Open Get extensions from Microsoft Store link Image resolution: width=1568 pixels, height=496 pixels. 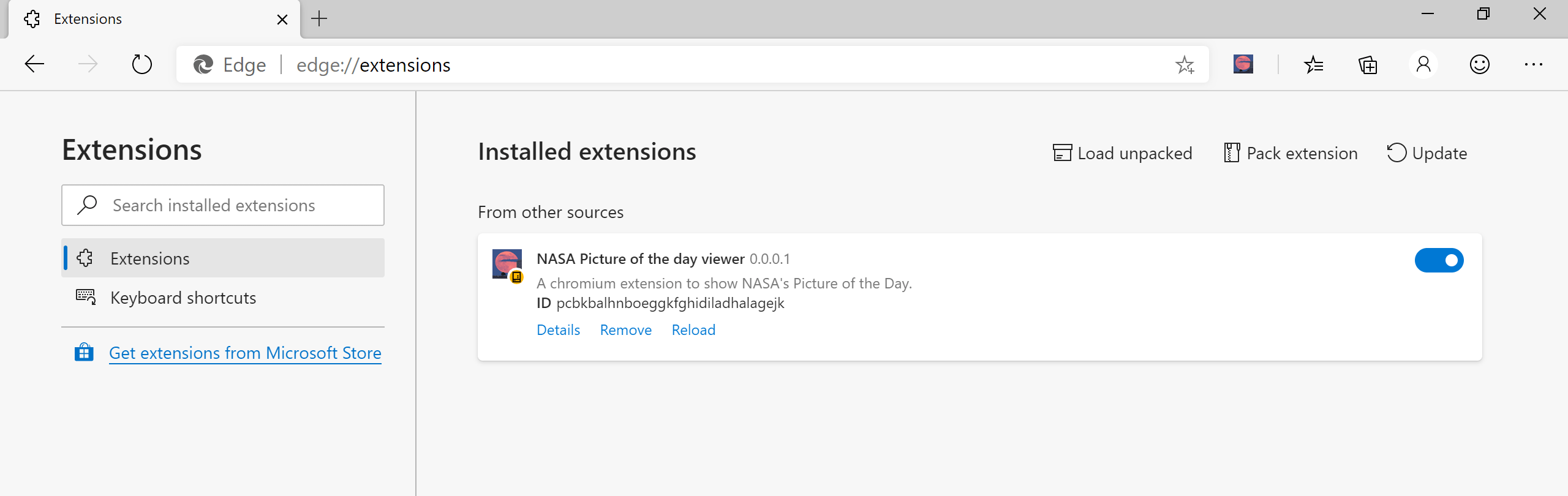coord(245,353)
